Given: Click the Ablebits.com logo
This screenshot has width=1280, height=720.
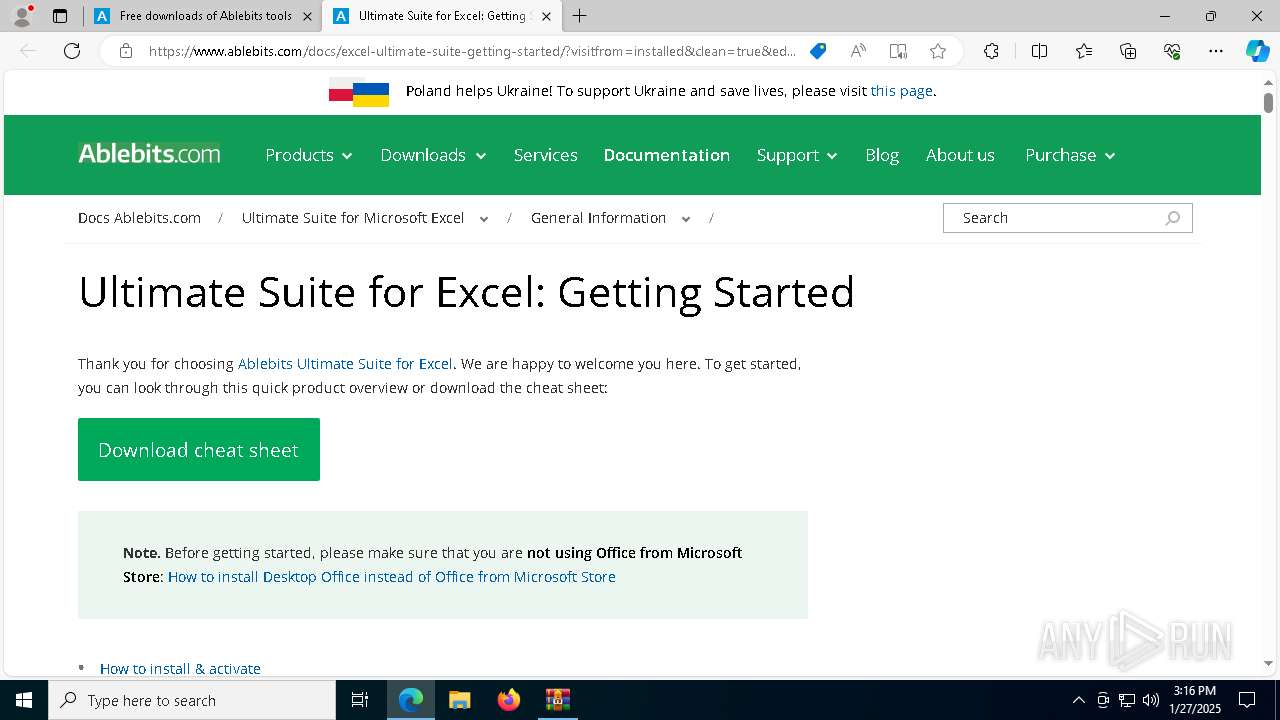Looking at the screenshot, I should point(149,153).
